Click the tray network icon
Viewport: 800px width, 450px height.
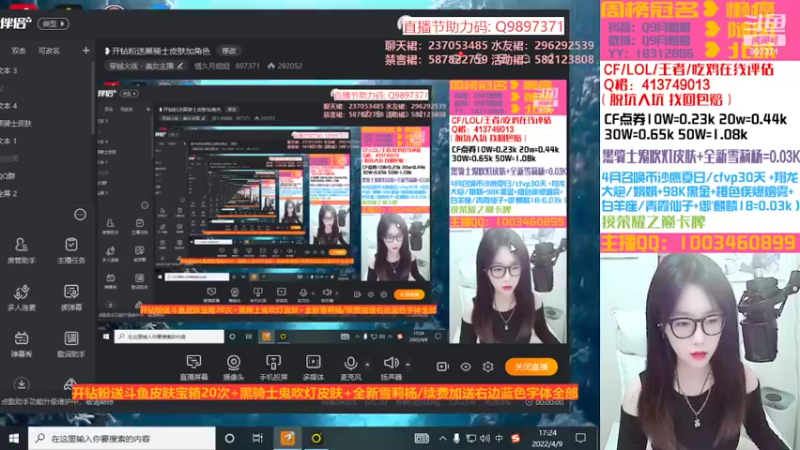pos(470,438)
